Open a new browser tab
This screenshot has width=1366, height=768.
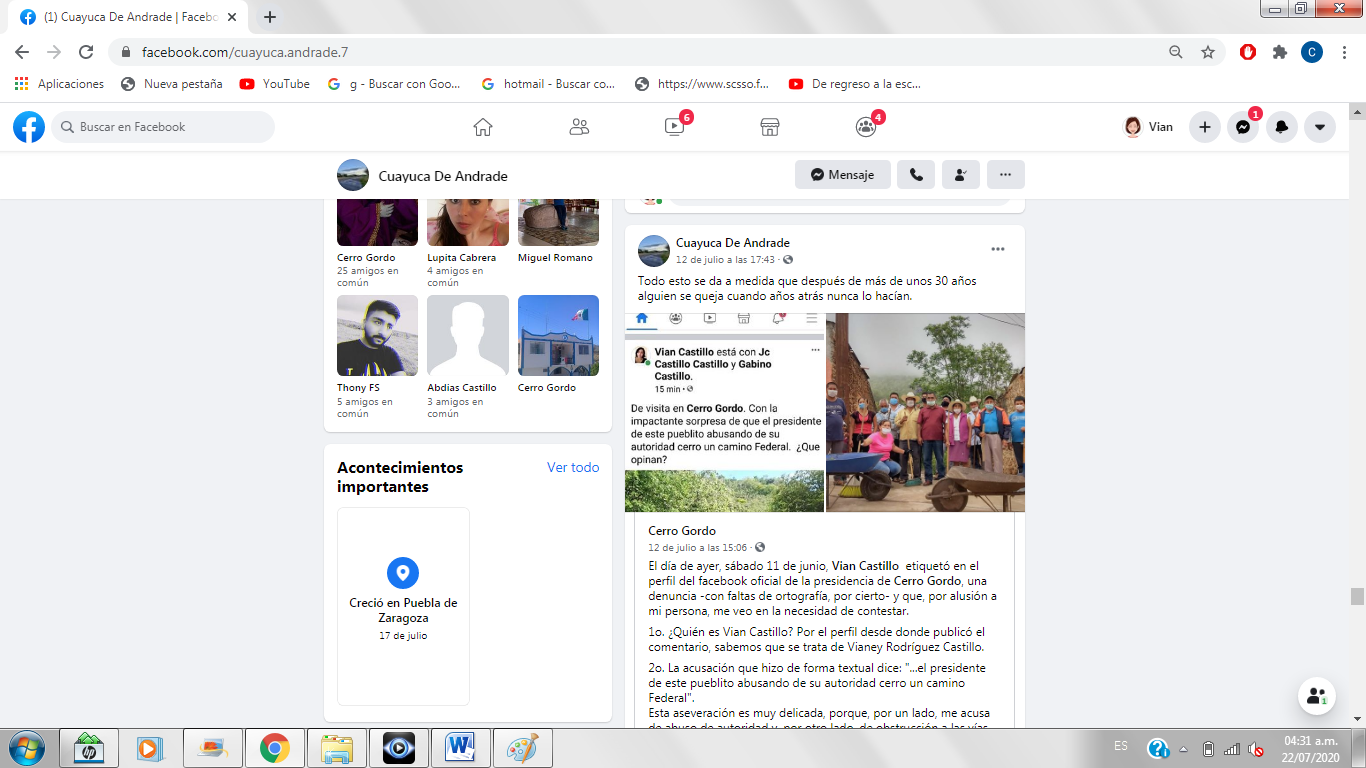pyautogui.click(x=270, y=17)
